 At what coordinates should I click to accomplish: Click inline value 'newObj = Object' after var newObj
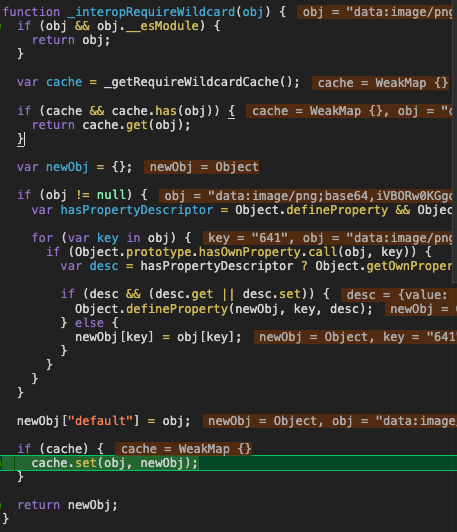[202, 167]
